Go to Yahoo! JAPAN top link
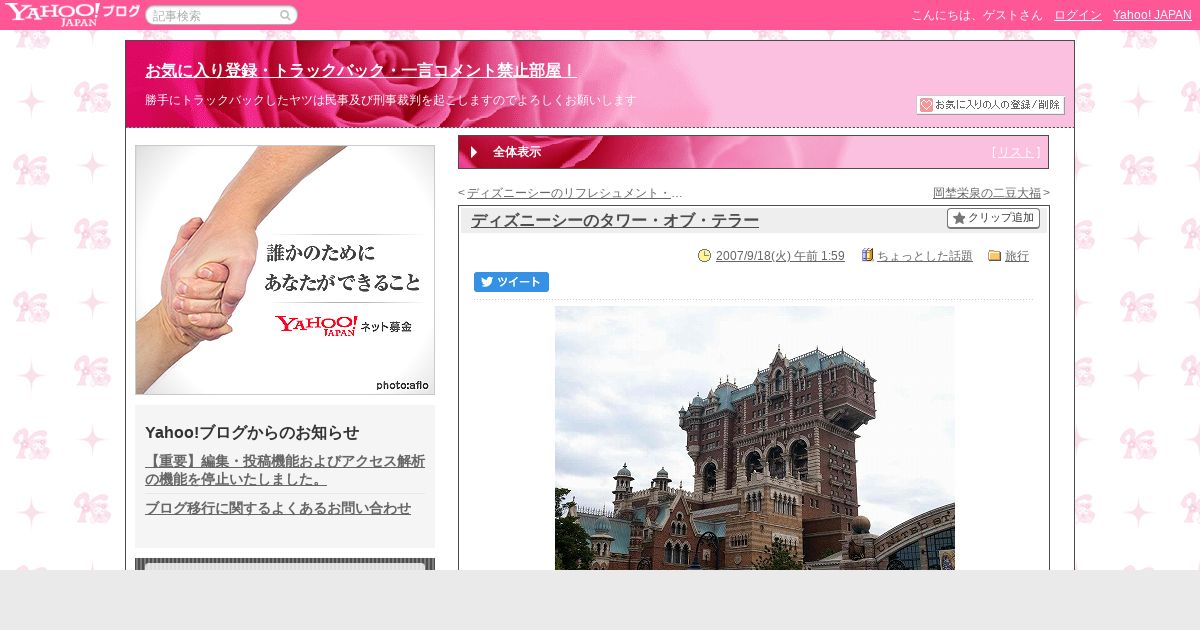 coord(1152,15)
